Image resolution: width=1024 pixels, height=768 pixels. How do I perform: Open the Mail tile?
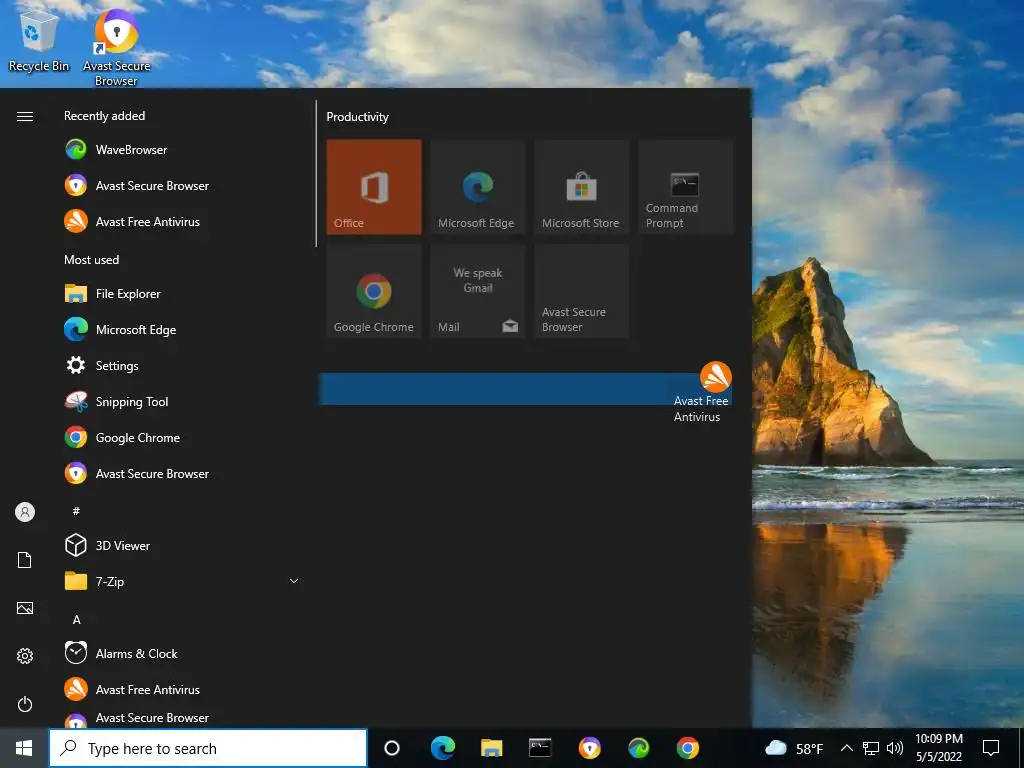pos(478,291)
